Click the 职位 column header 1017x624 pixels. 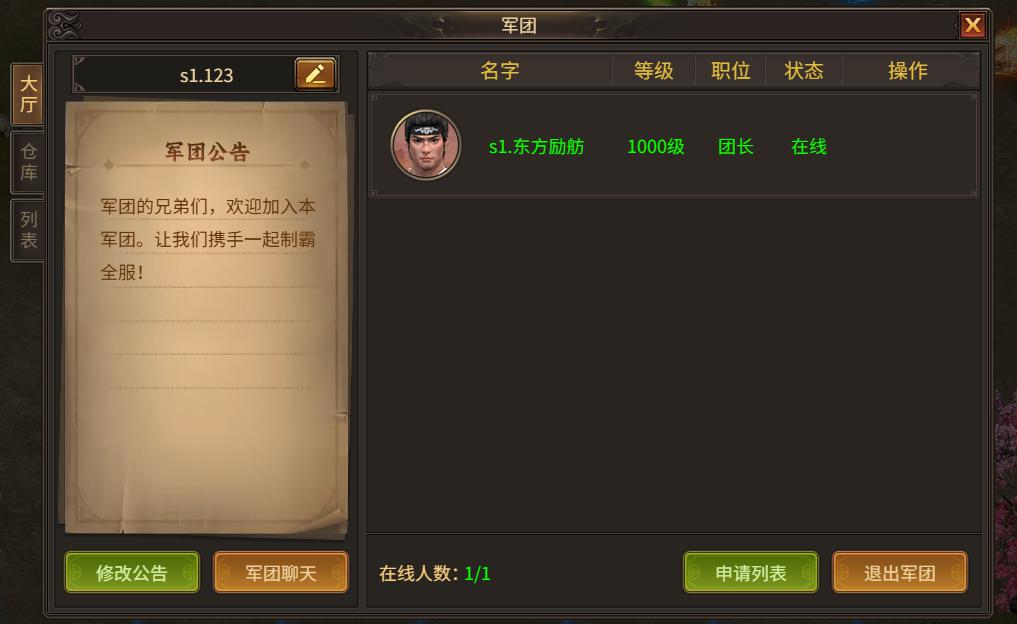pos(730,70)
